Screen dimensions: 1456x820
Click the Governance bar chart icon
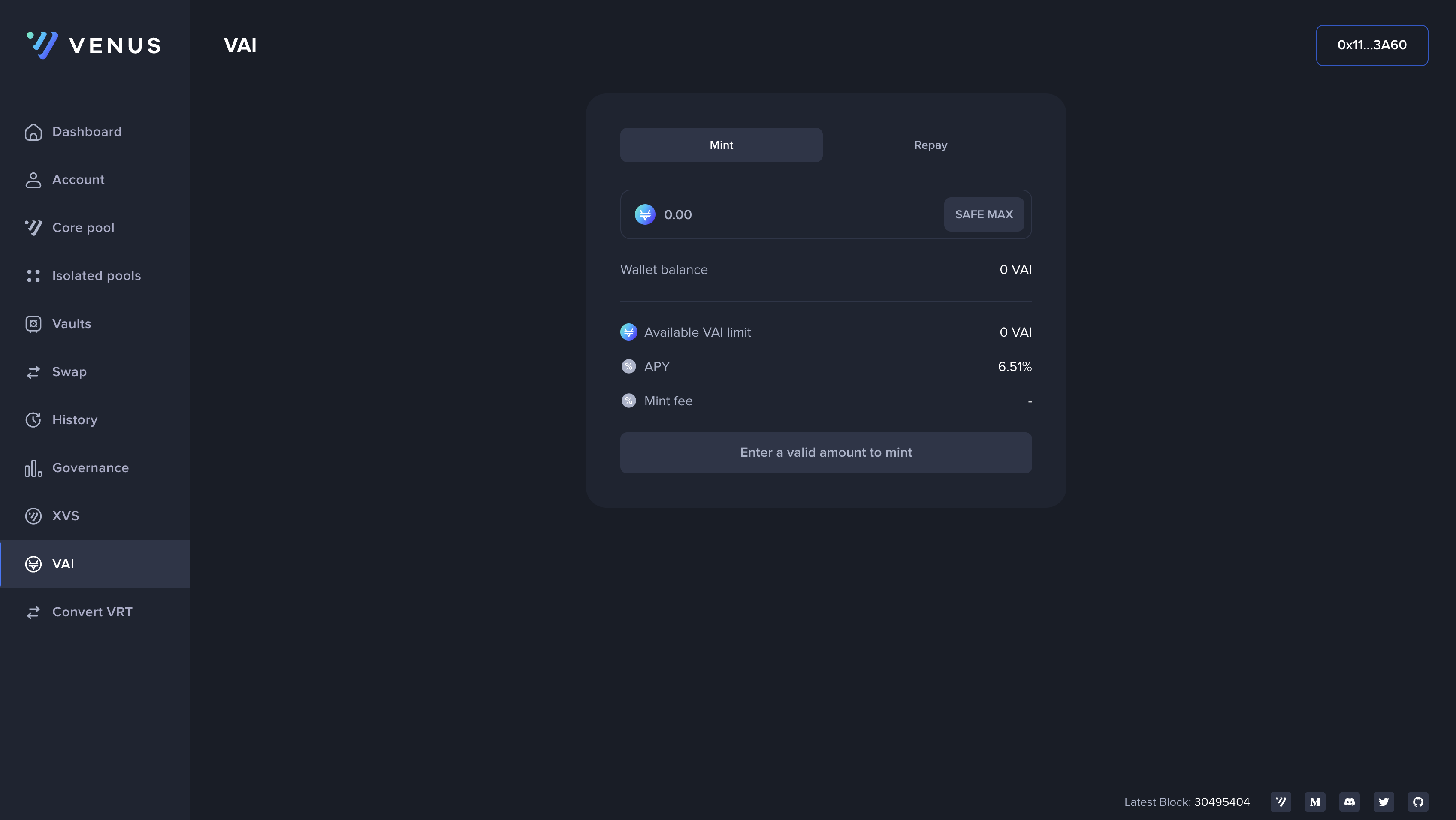tap(33, 468)
